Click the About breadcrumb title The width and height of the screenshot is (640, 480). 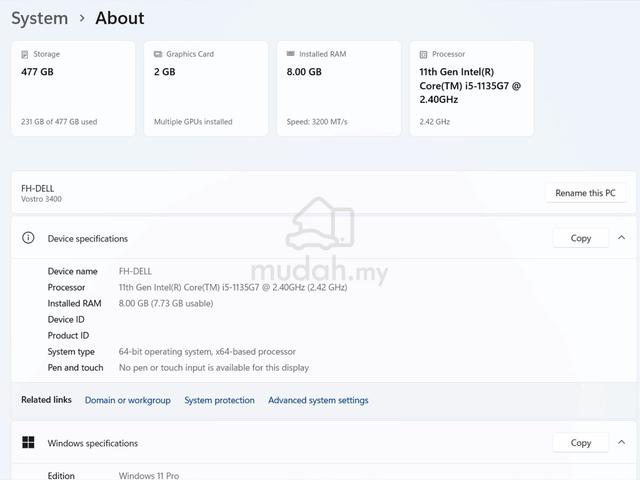tap(120, 18)
